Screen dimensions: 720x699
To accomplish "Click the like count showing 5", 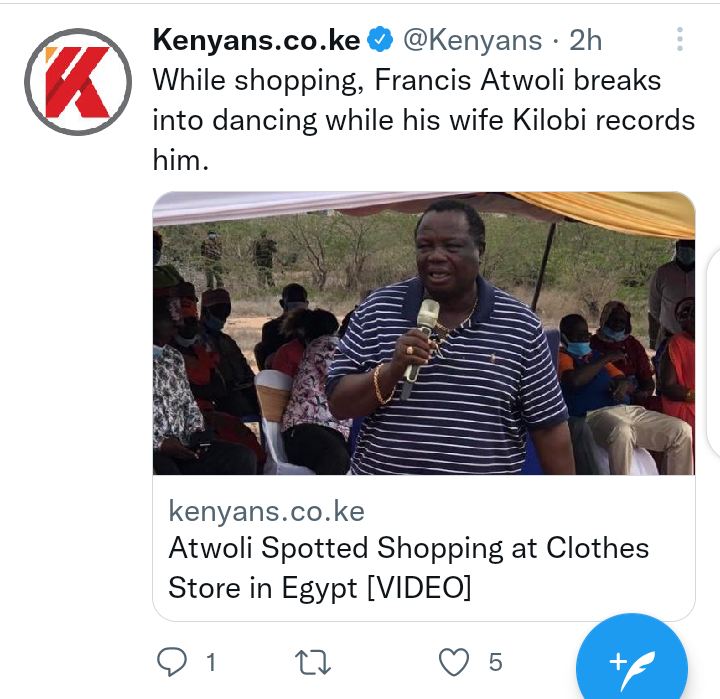I will click(x=495, y=662).
